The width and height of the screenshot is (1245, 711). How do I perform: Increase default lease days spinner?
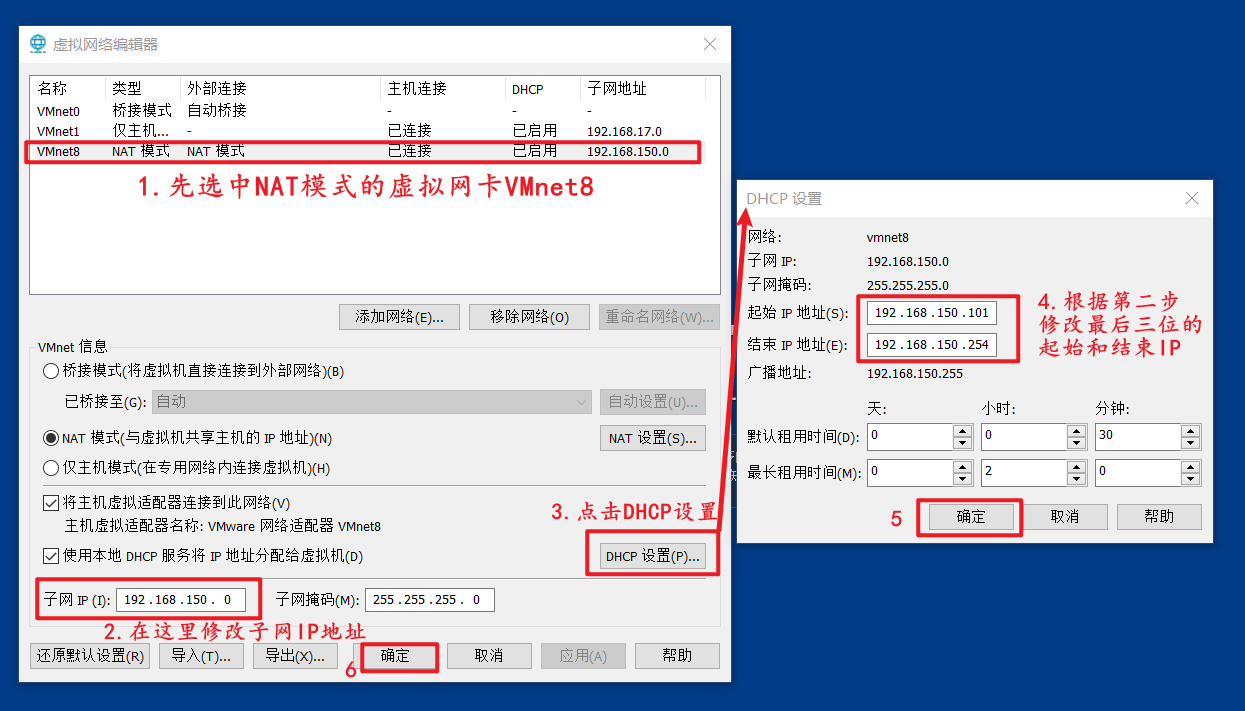click(x=962, y=431)
